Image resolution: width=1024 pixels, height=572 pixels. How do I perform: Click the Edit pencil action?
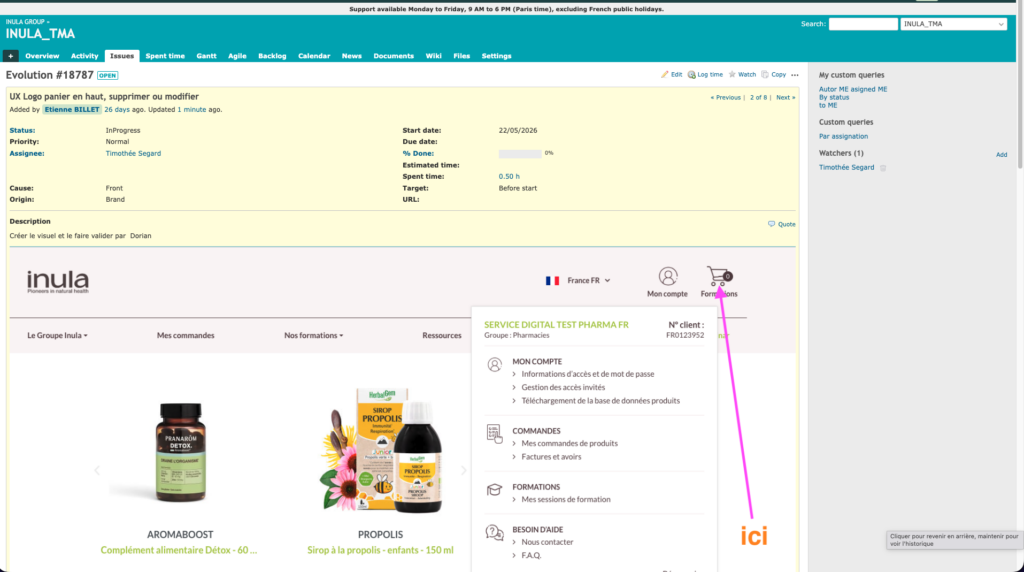pos(671,74)
